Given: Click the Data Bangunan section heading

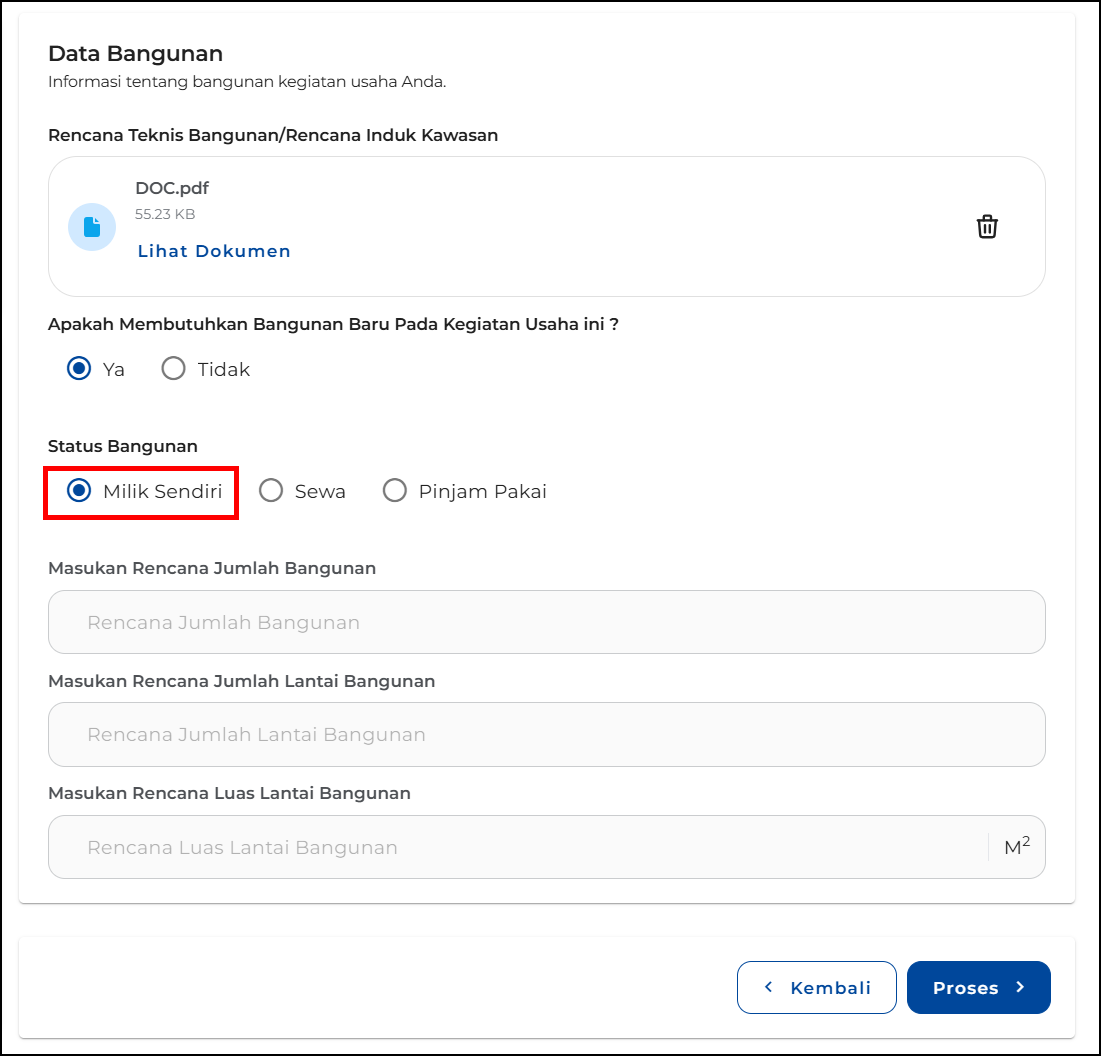Looking at the screenshot, I should (135, 53).
